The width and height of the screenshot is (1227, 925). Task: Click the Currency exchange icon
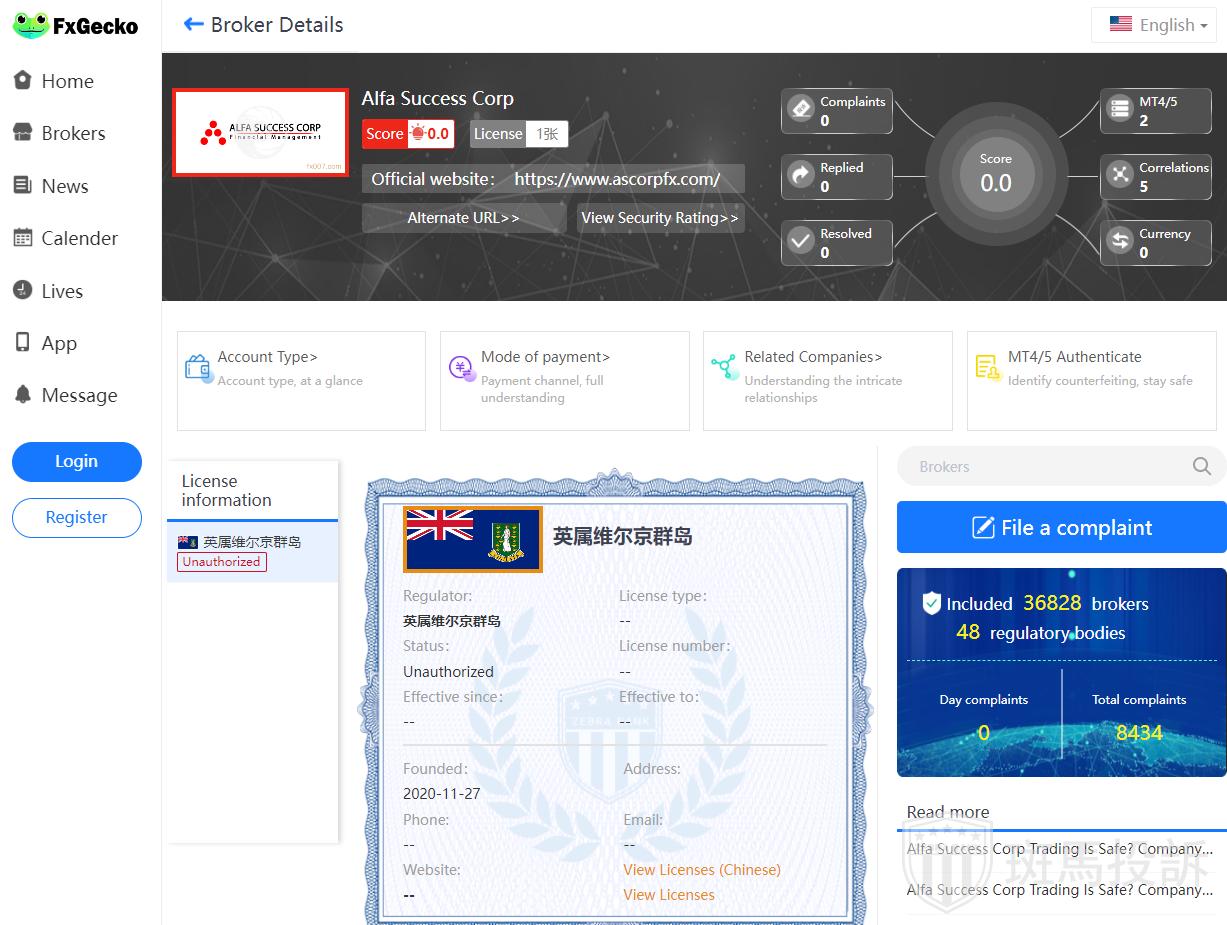tap(1119, 242)
